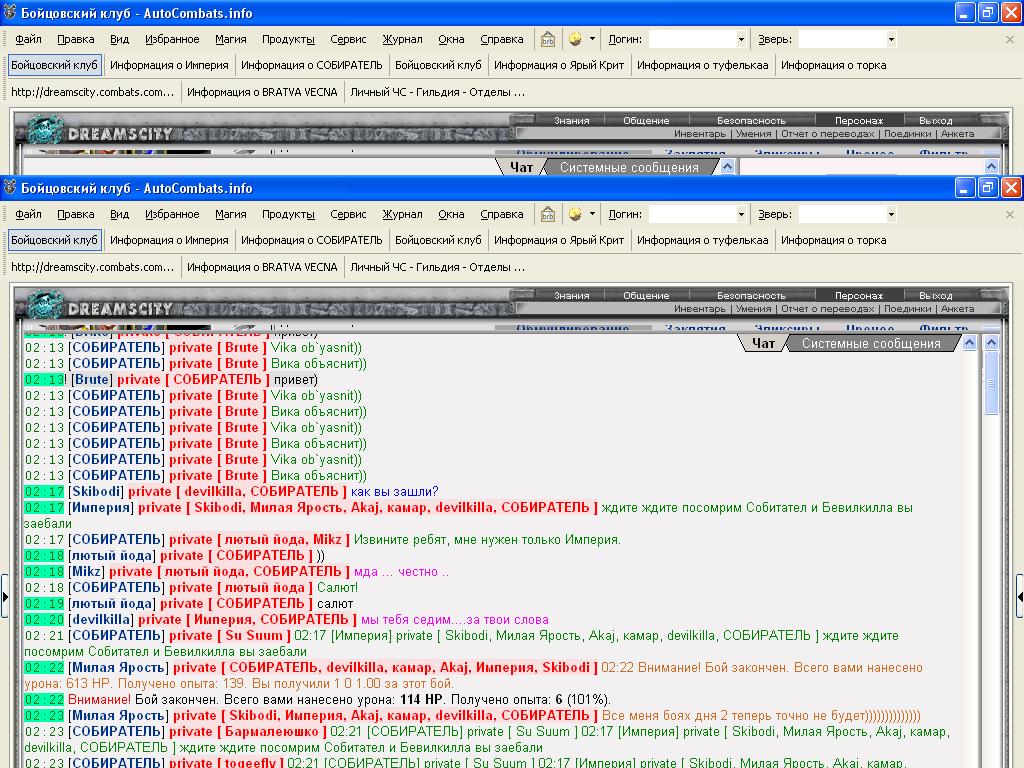Select the Чат tab in the front window
The width and height of the screenshot is (1024, 768).
763,344
